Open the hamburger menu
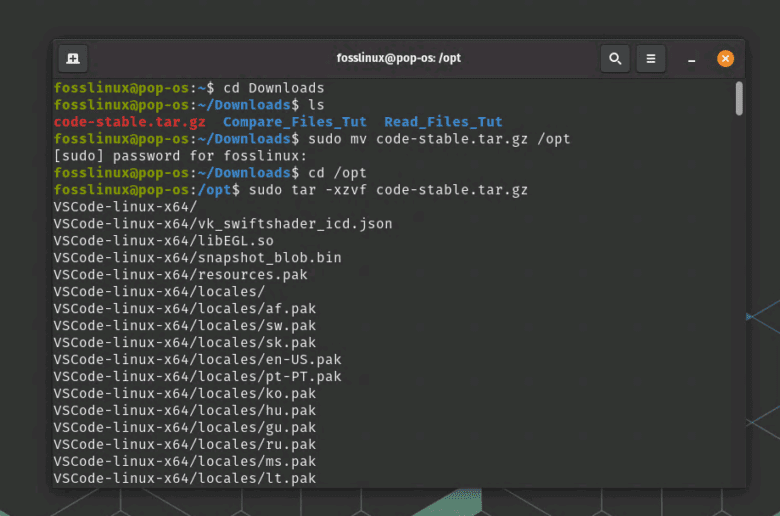The height and width of the screenshot is (516, 780). [x=650, y=59]
